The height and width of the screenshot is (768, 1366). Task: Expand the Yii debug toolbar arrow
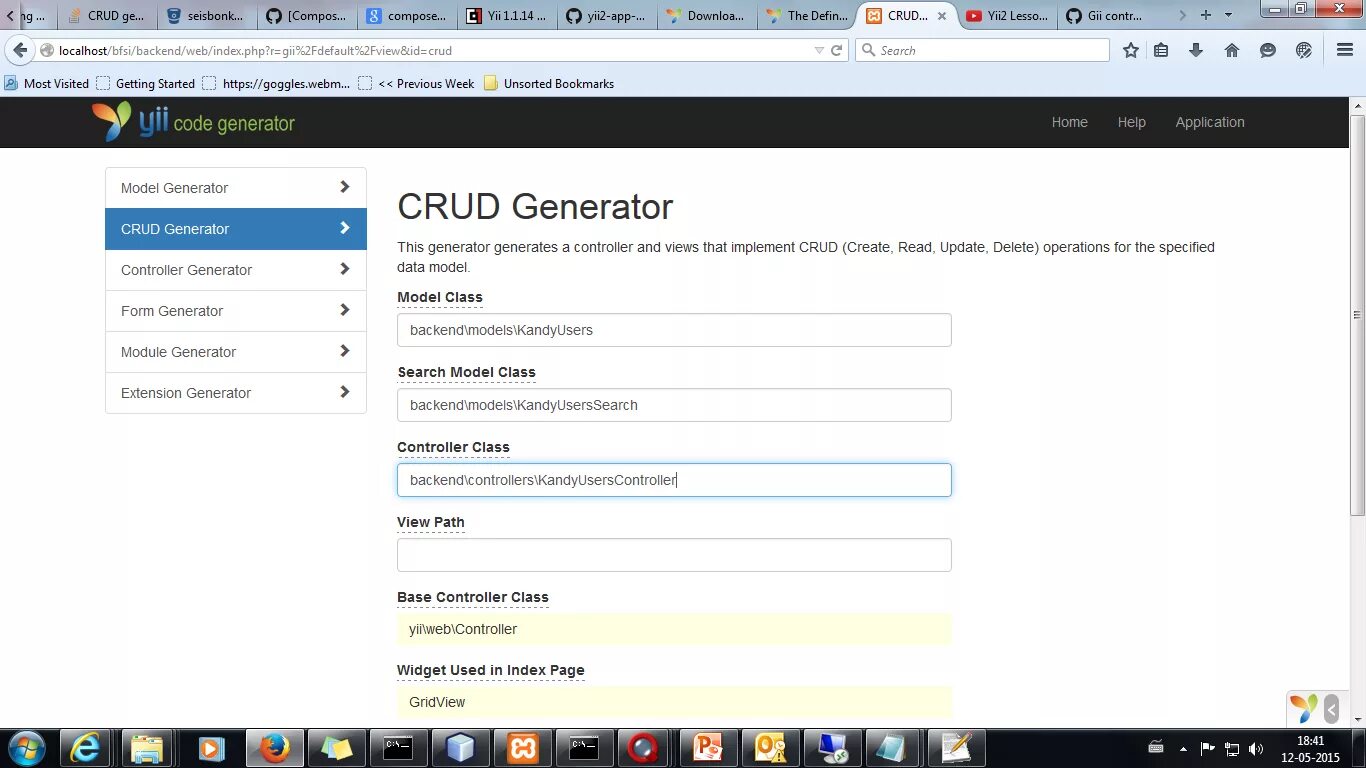1331,709
